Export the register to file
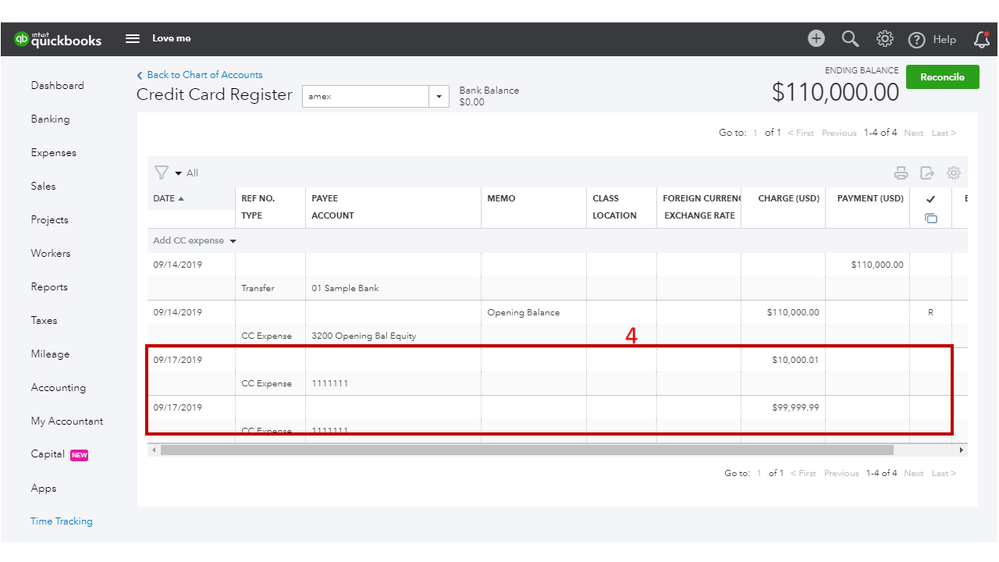 tap(927, 173)
